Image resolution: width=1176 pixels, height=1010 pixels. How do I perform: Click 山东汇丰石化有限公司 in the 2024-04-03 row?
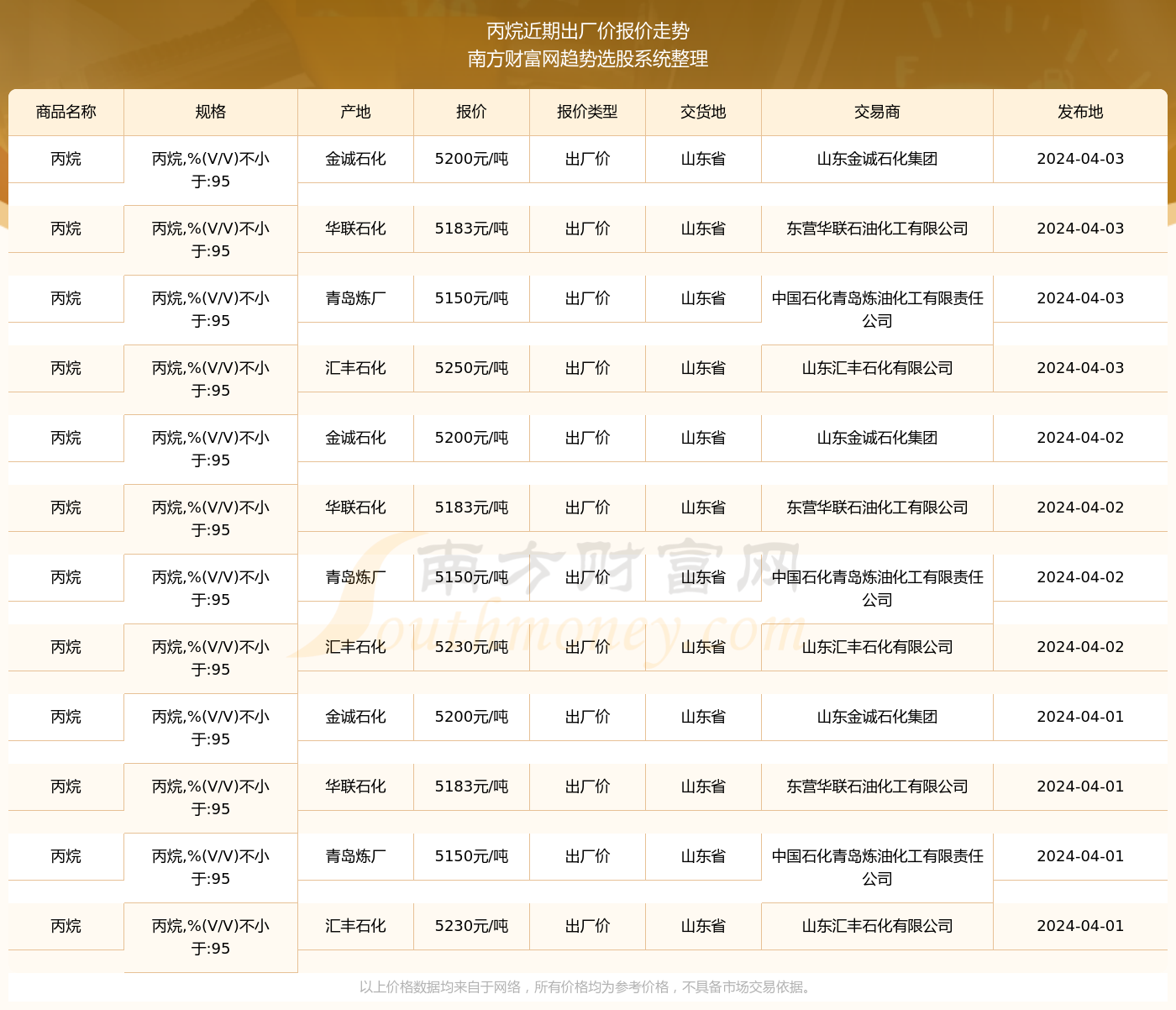pos(877,368)
